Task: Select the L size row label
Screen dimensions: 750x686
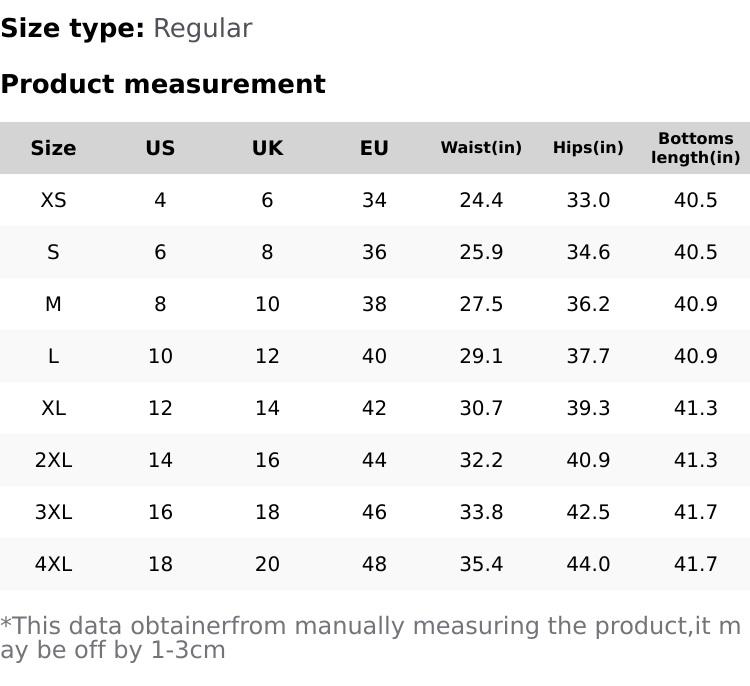Action: [53, 356]
